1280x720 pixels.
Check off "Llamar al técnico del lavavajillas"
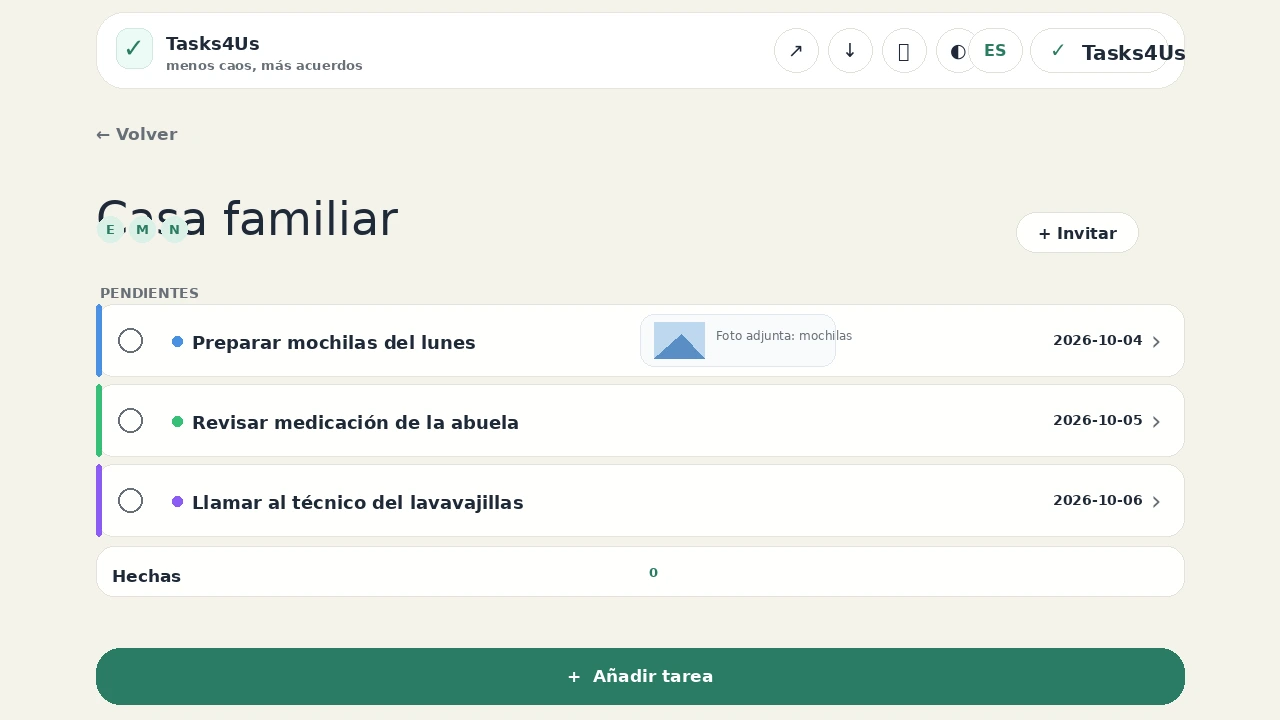130,501
